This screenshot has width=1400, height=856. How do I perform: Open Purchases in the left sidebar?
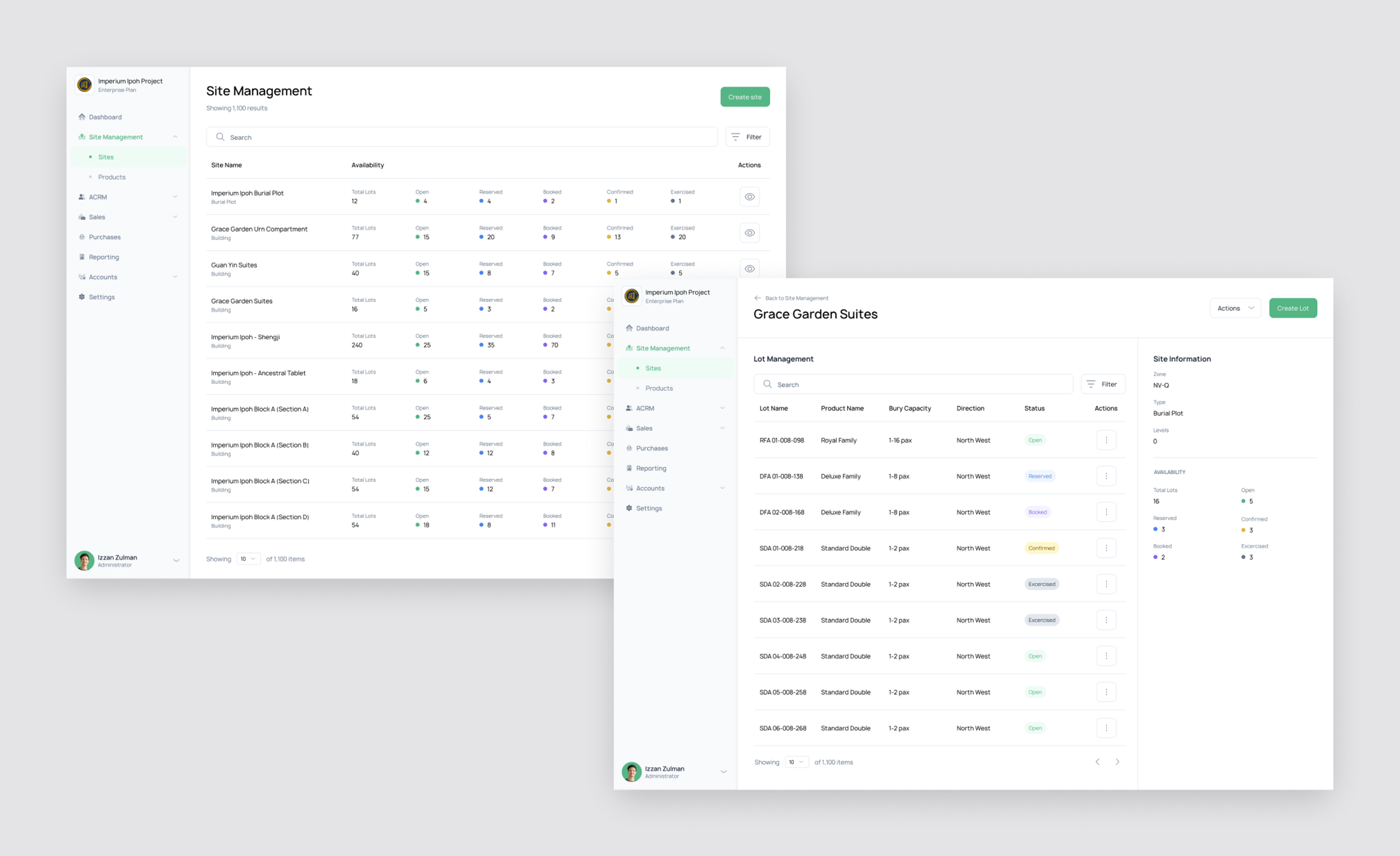[105, 237]
